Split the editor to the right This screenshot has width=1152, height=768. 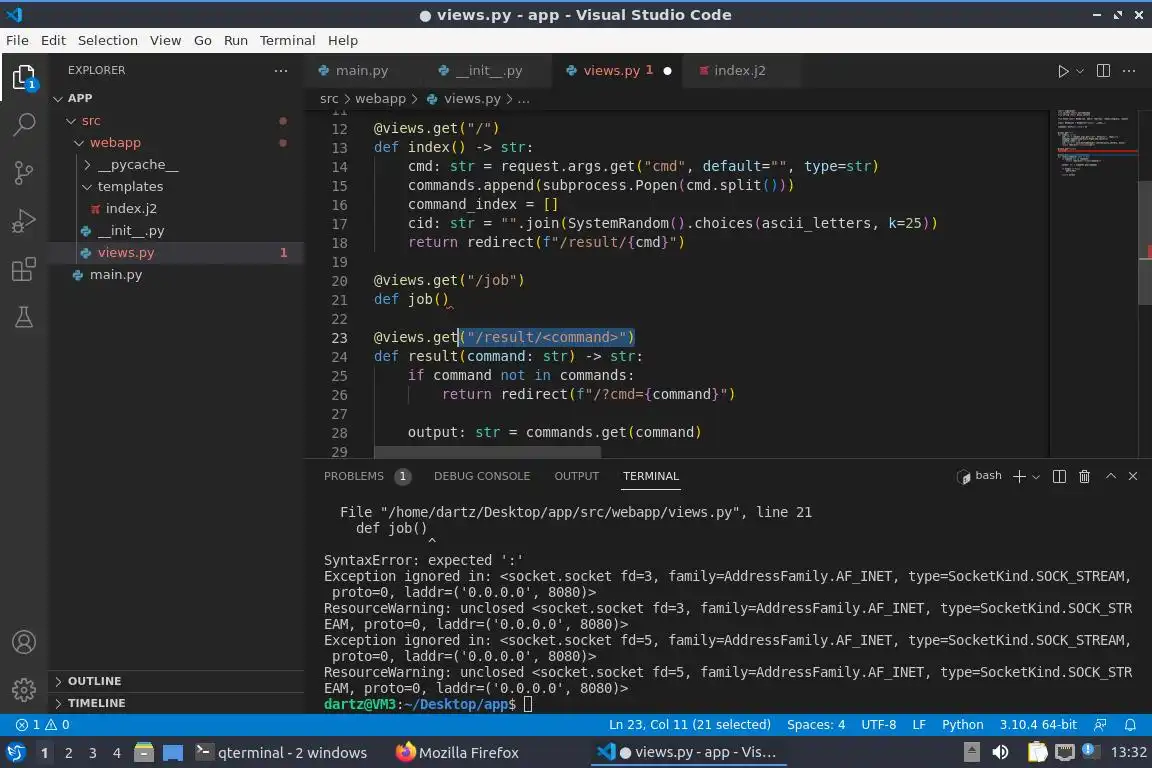pyautogui.click(x=1103, y=71)
